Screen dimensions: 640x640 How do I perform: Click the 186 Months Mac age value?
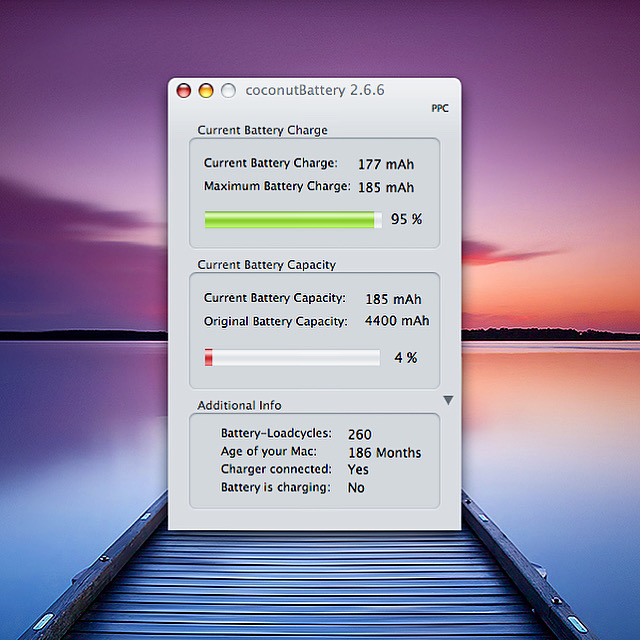[x=384, y=453]
